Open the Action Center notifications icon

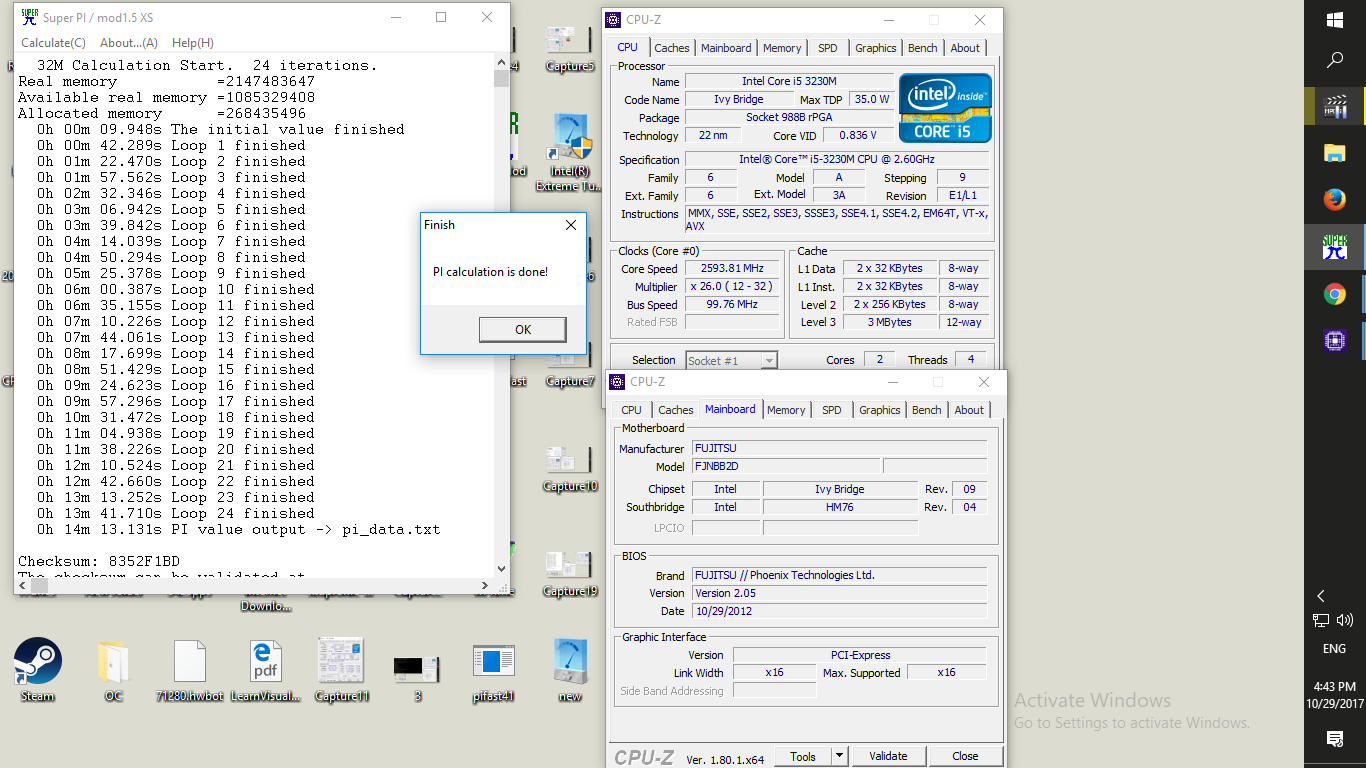click(1335, 739)
